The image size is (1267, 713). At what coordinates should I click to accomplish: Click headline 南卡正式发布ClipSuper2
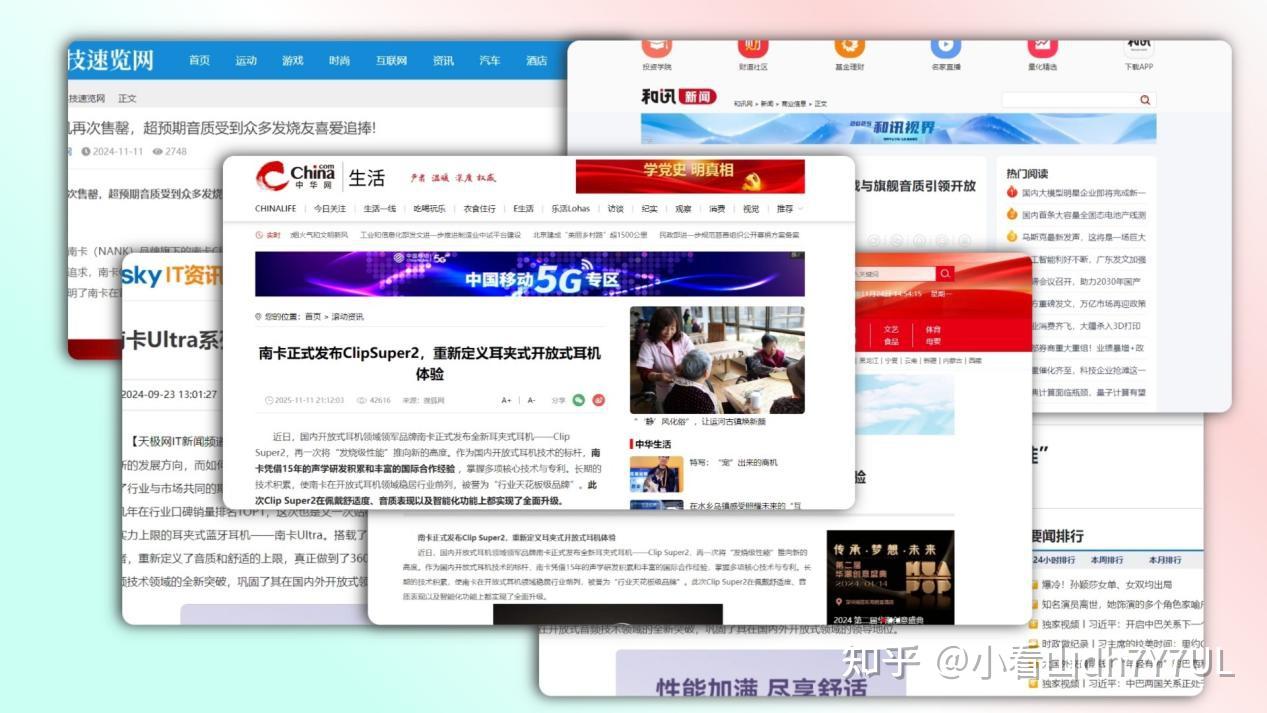point(430,363)
